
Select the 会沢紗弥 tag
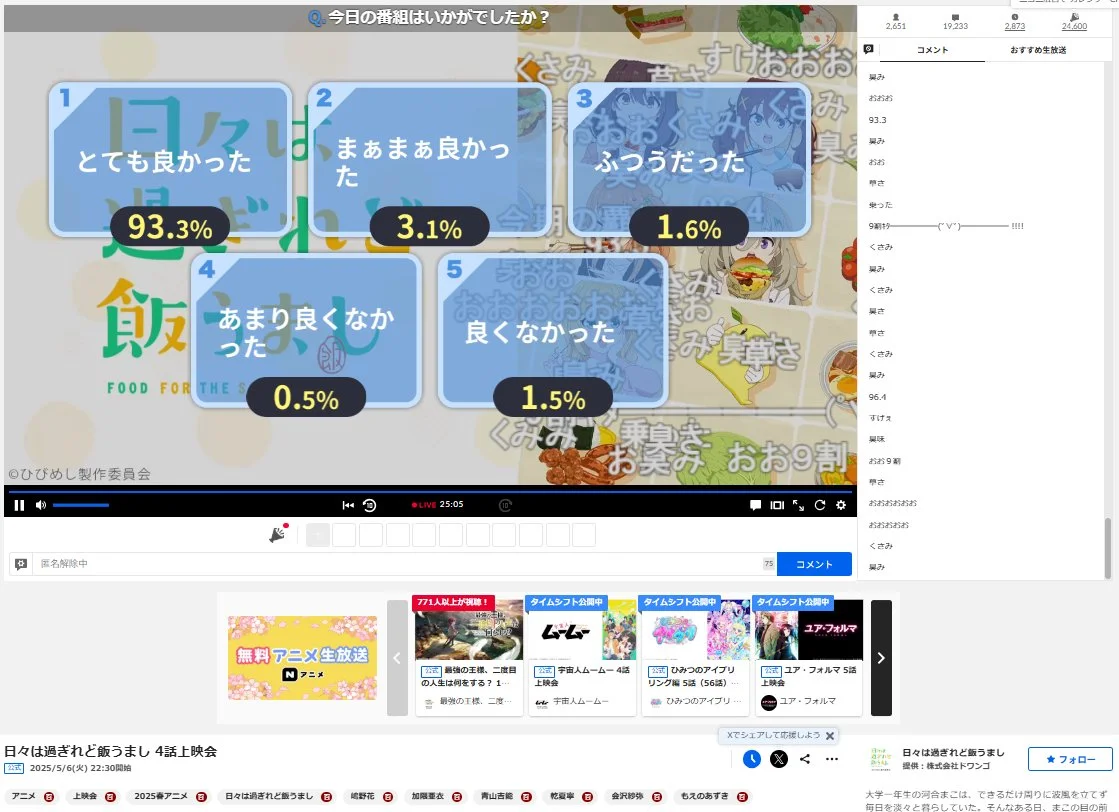(627, 796)
